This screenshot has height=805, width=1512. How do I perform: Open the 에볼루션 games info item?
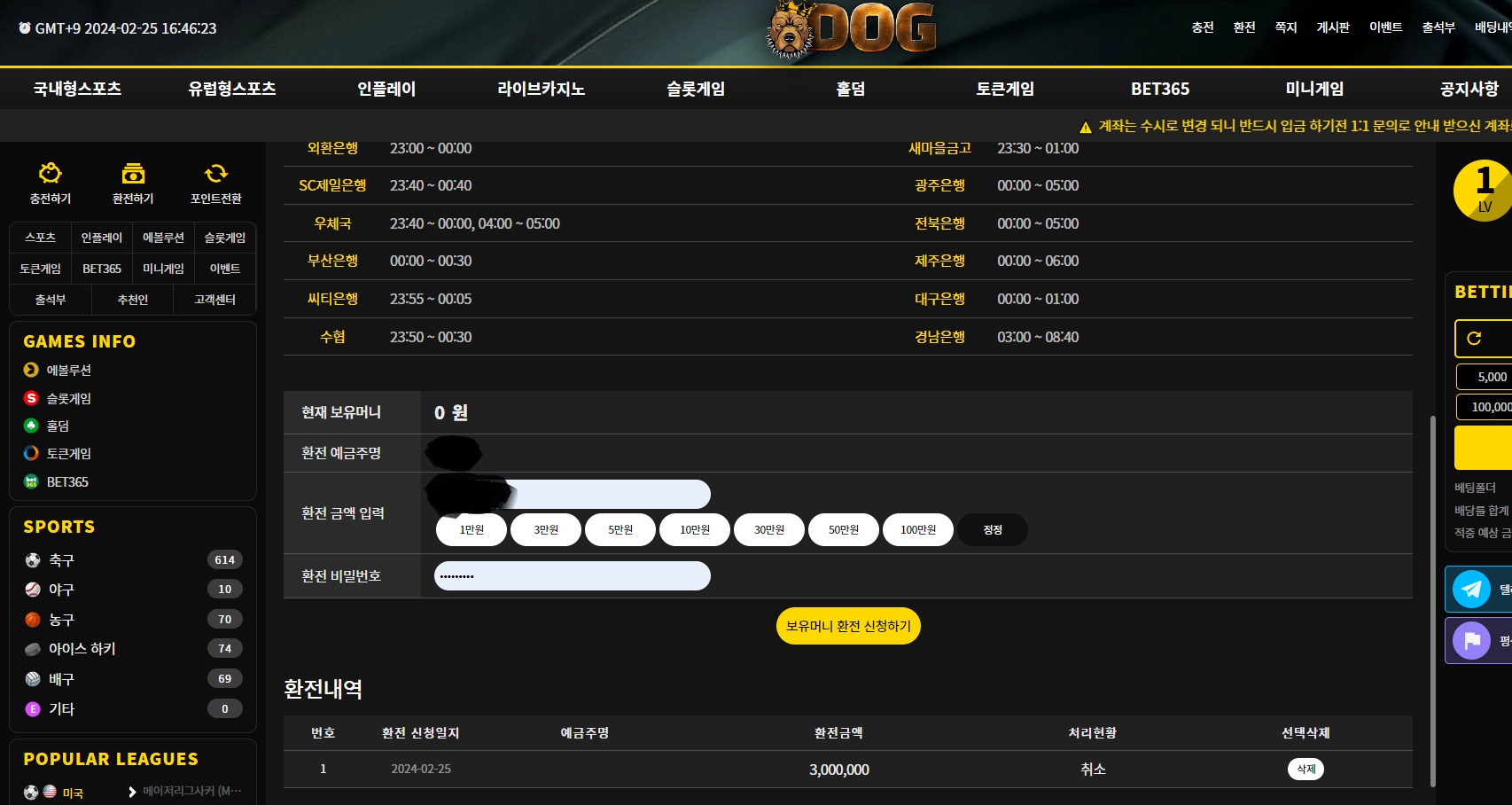click(68, 371)
